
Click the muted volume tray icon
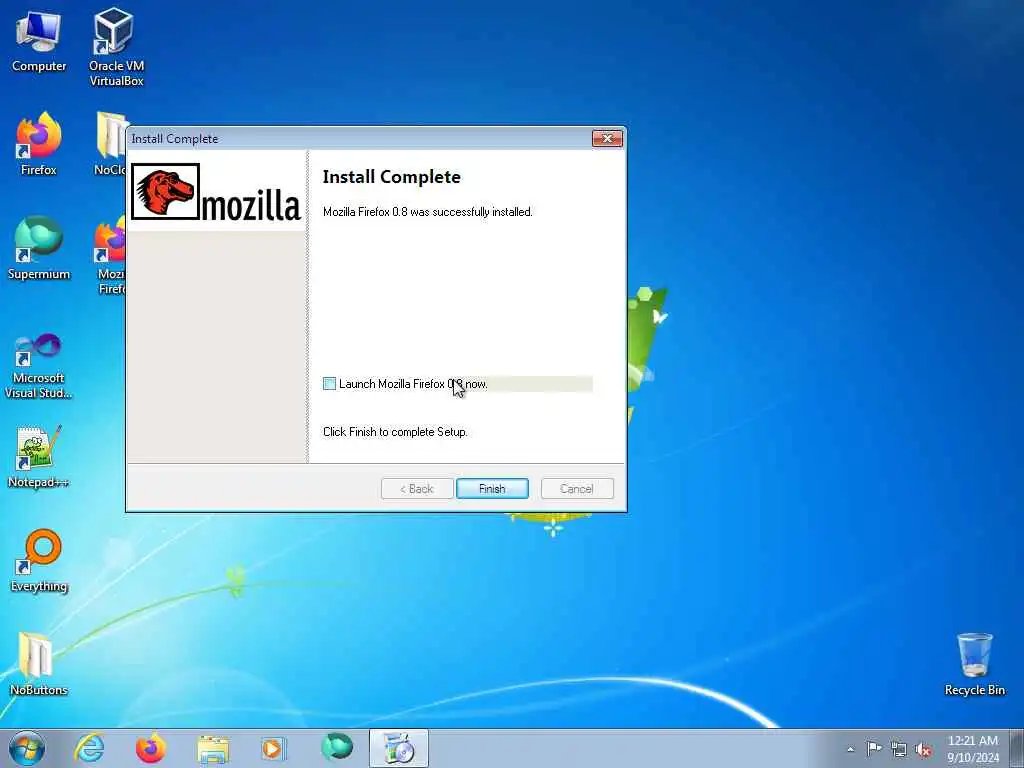(923, 749)
